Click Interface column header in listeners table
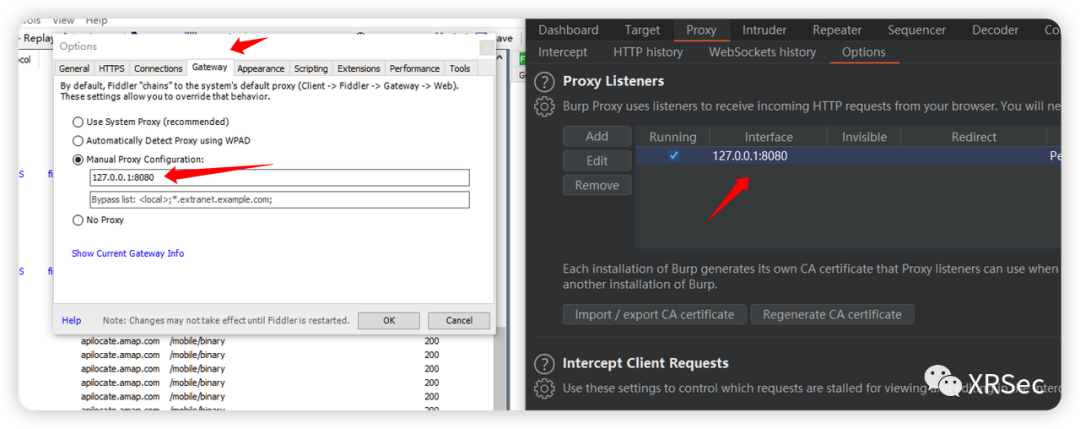This screenshot has width=1080, height=429. coord(769,137)
